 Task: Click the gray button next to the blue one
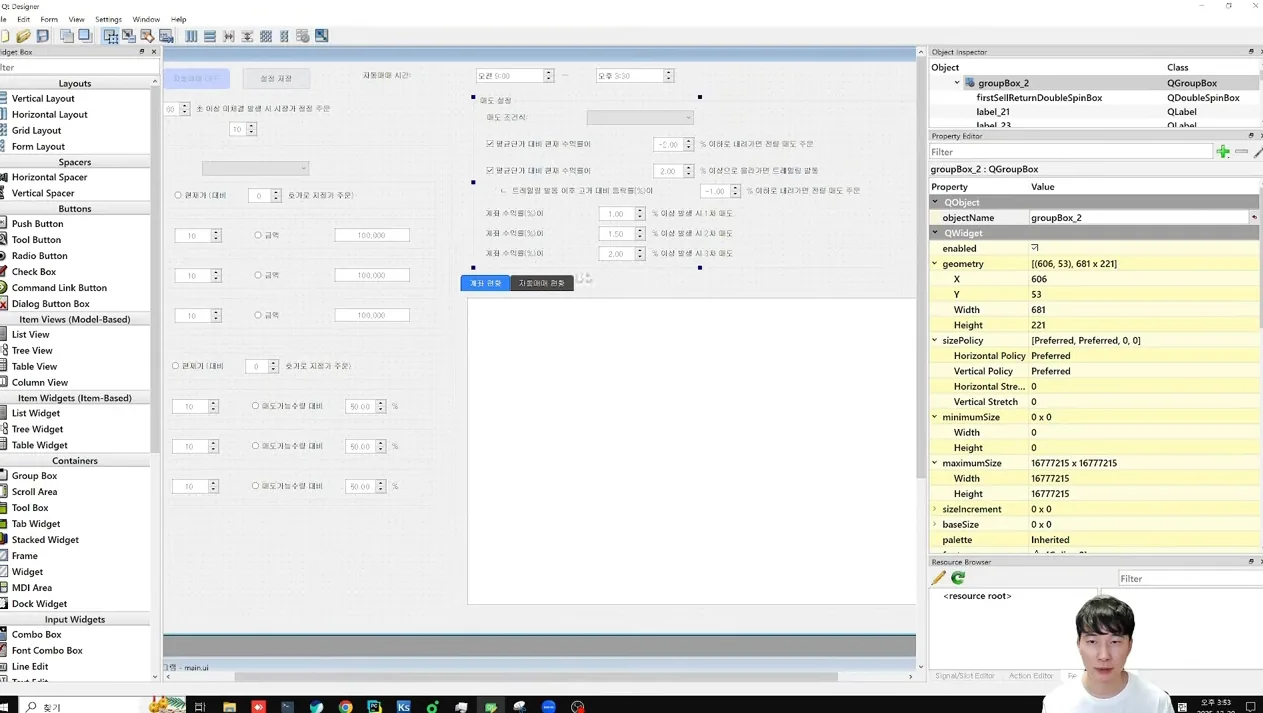pos(276,78)
